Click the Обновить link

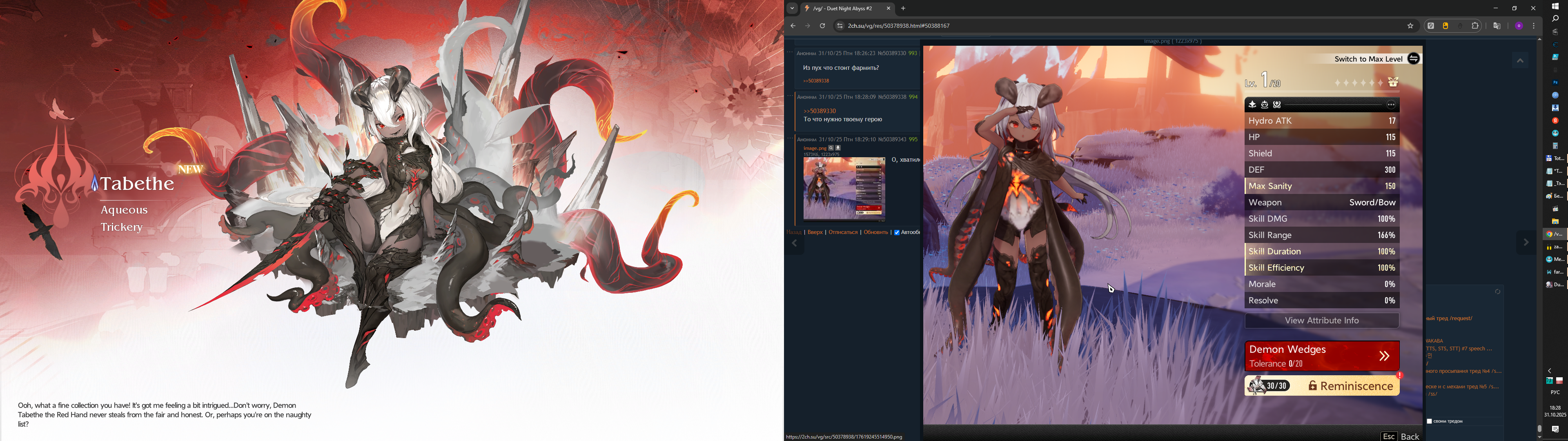click(x=875, y=232)
